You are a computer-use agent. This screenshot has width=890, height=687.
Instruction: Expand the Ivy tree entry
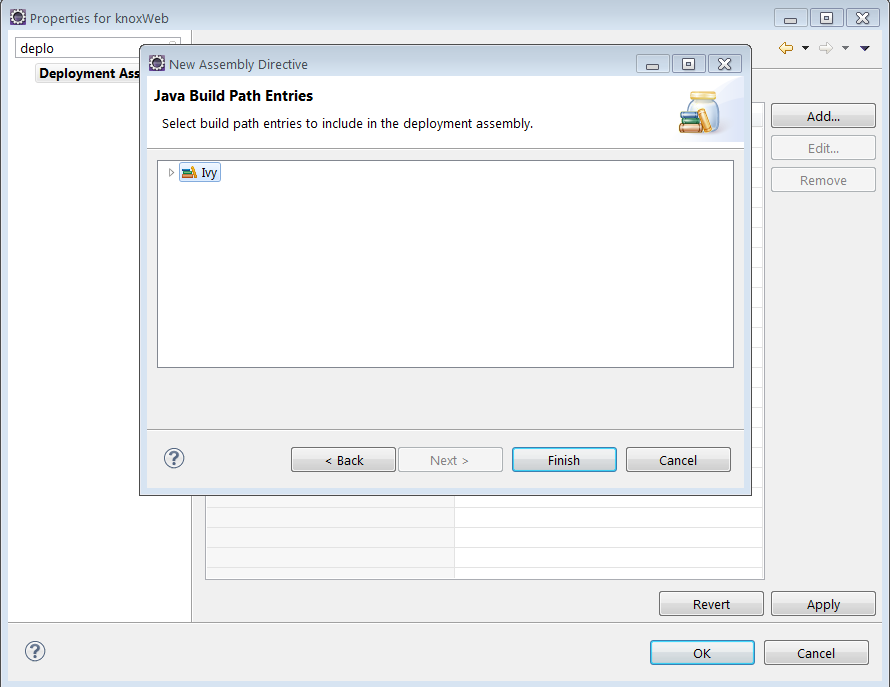tap(171, 173)
